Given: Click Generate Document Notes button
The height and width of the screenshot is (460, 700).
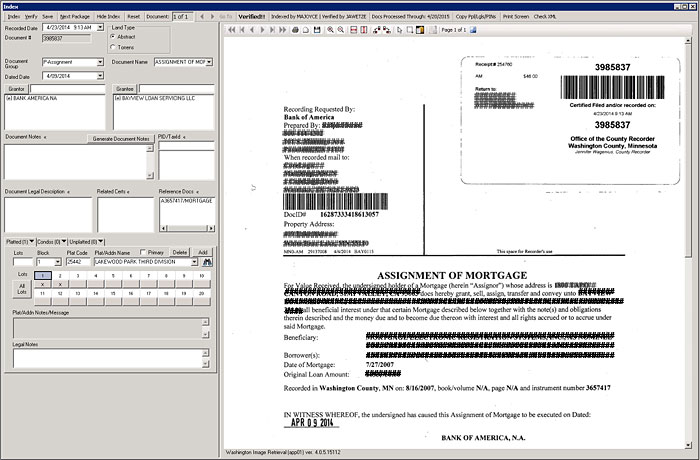Looking at the screenshot, I should pyautogui.click(x=121, y=139).
